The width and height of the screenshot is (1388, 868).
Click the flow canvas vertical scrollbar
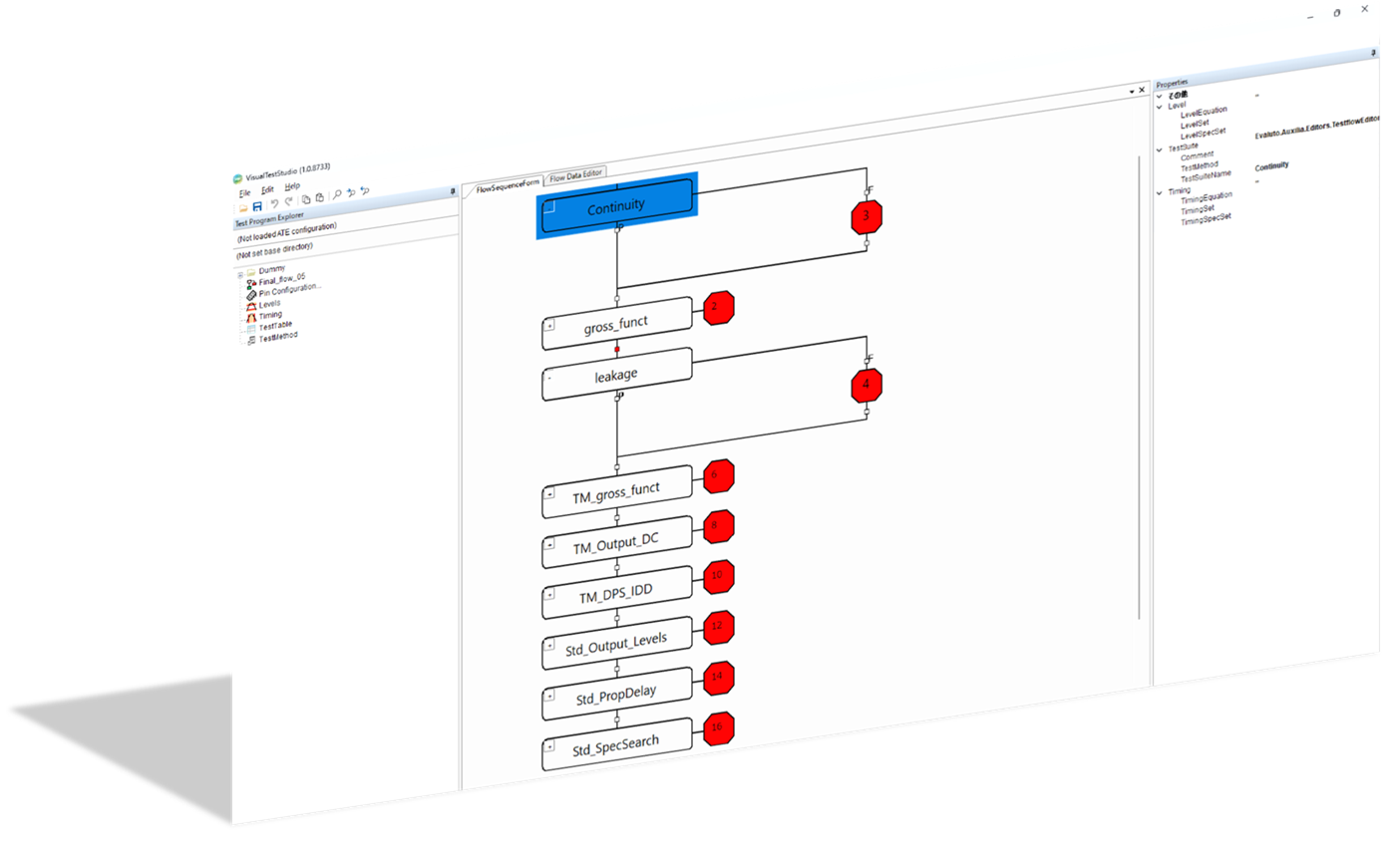(x=1139, y=389)
